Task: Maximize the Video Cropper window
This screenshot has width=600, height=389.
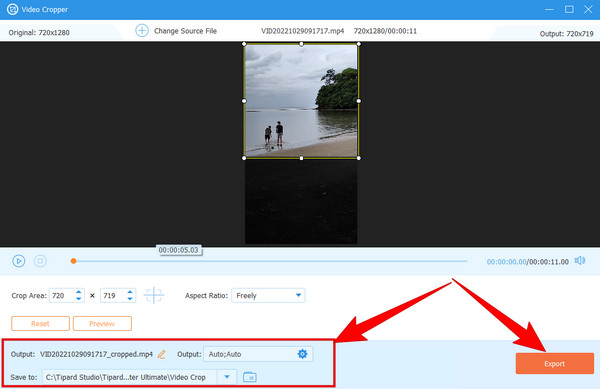Action: [569, 9]
